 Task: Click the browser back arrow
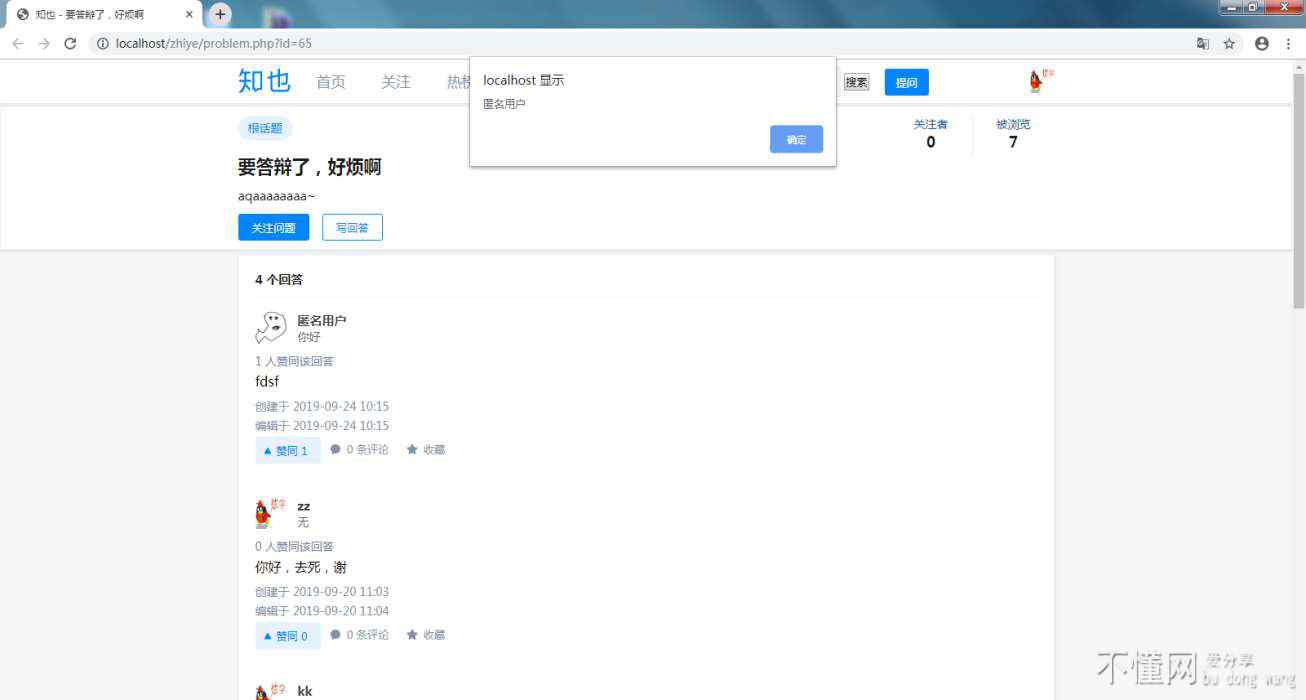pos(18,44)
